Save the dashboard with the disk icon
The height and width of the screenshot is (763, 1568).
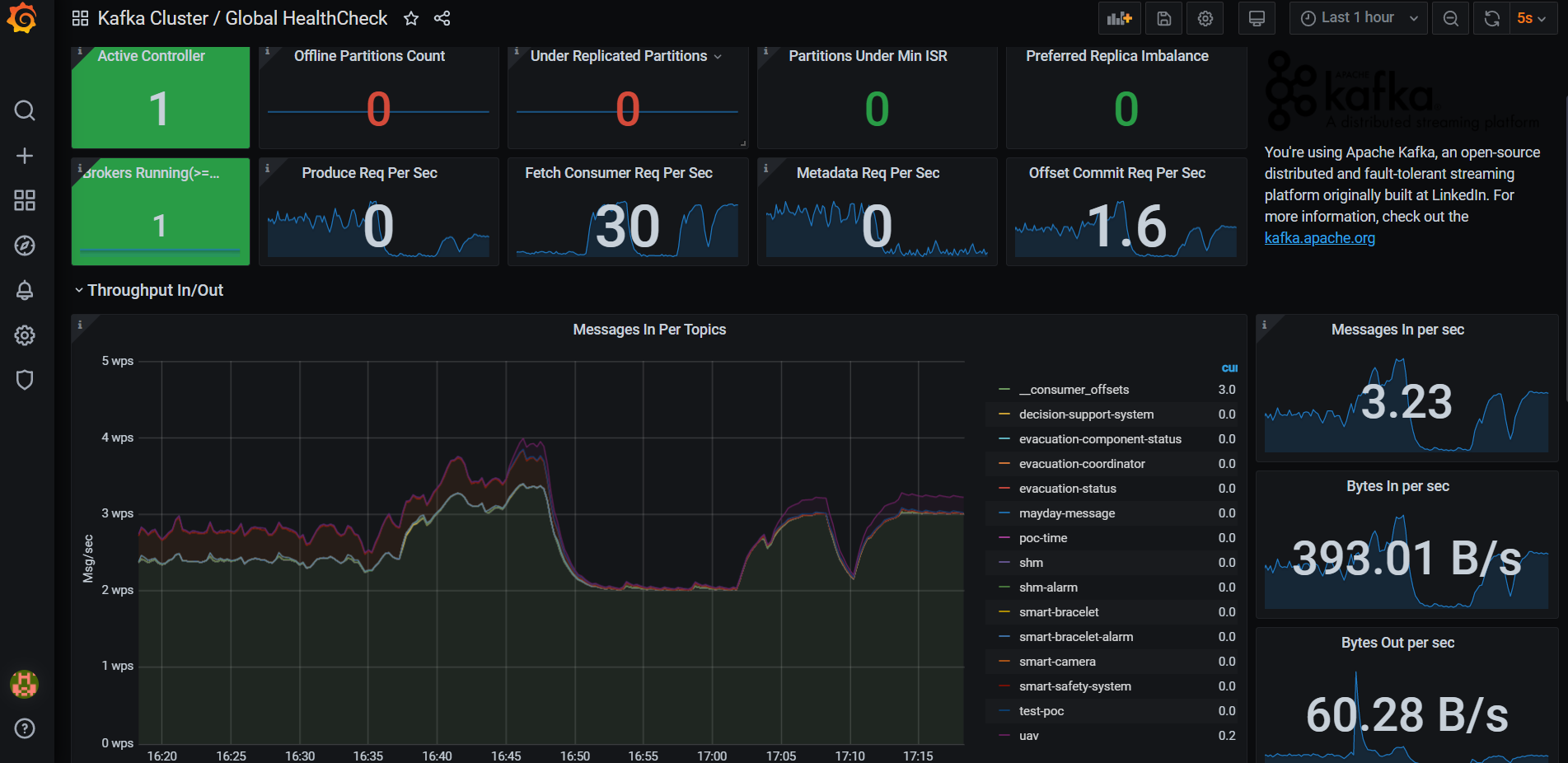coord(1163,18)
